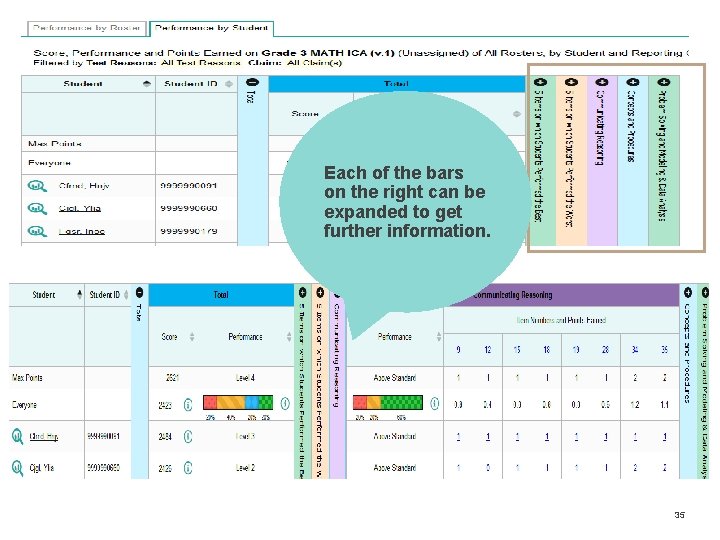Expand Concepts and Procedures bar in upper table
This screenshot has width=720, height=540.
click(633, 82)
